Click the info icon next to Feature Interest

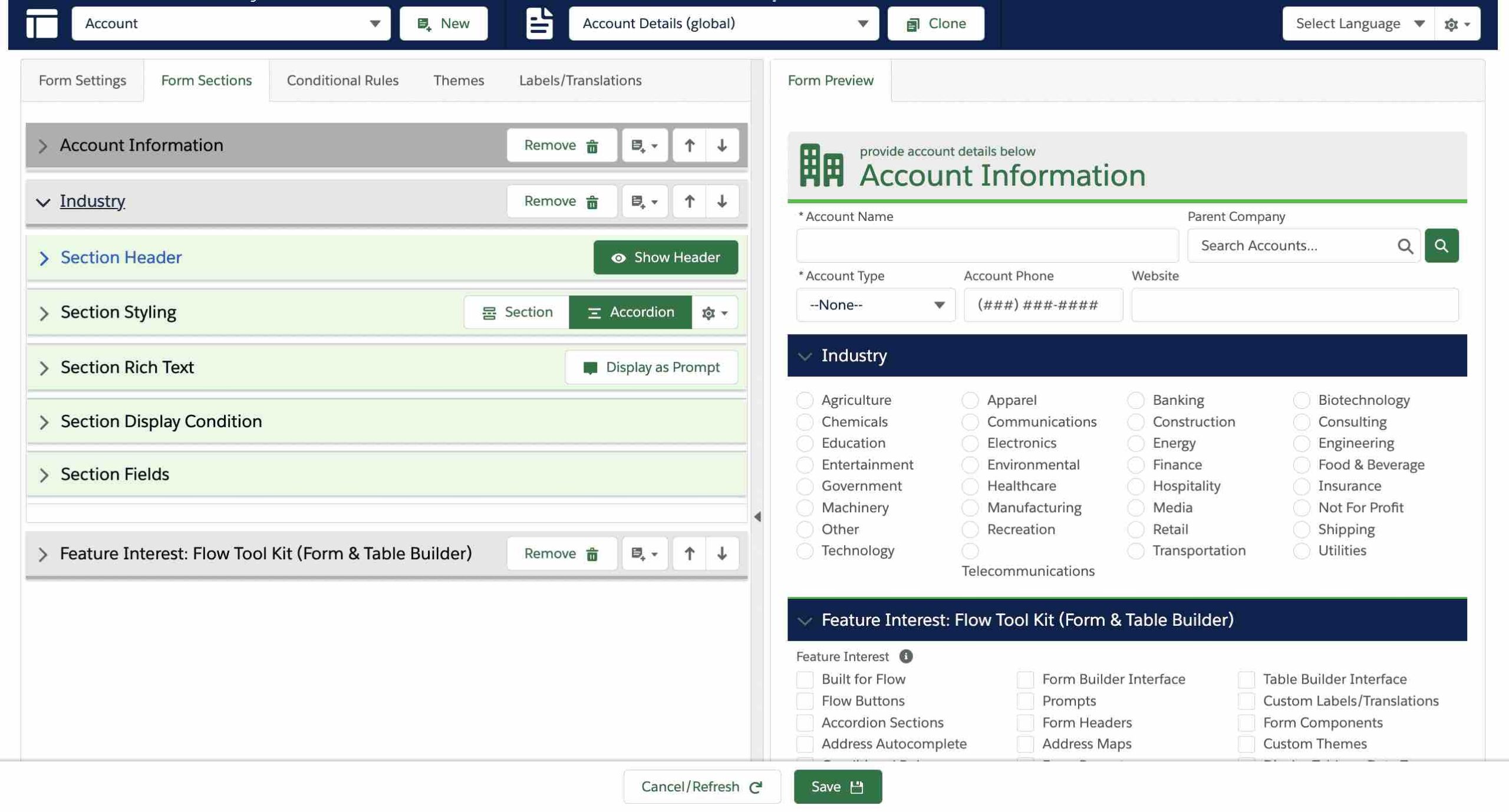(x=907, y=656)
